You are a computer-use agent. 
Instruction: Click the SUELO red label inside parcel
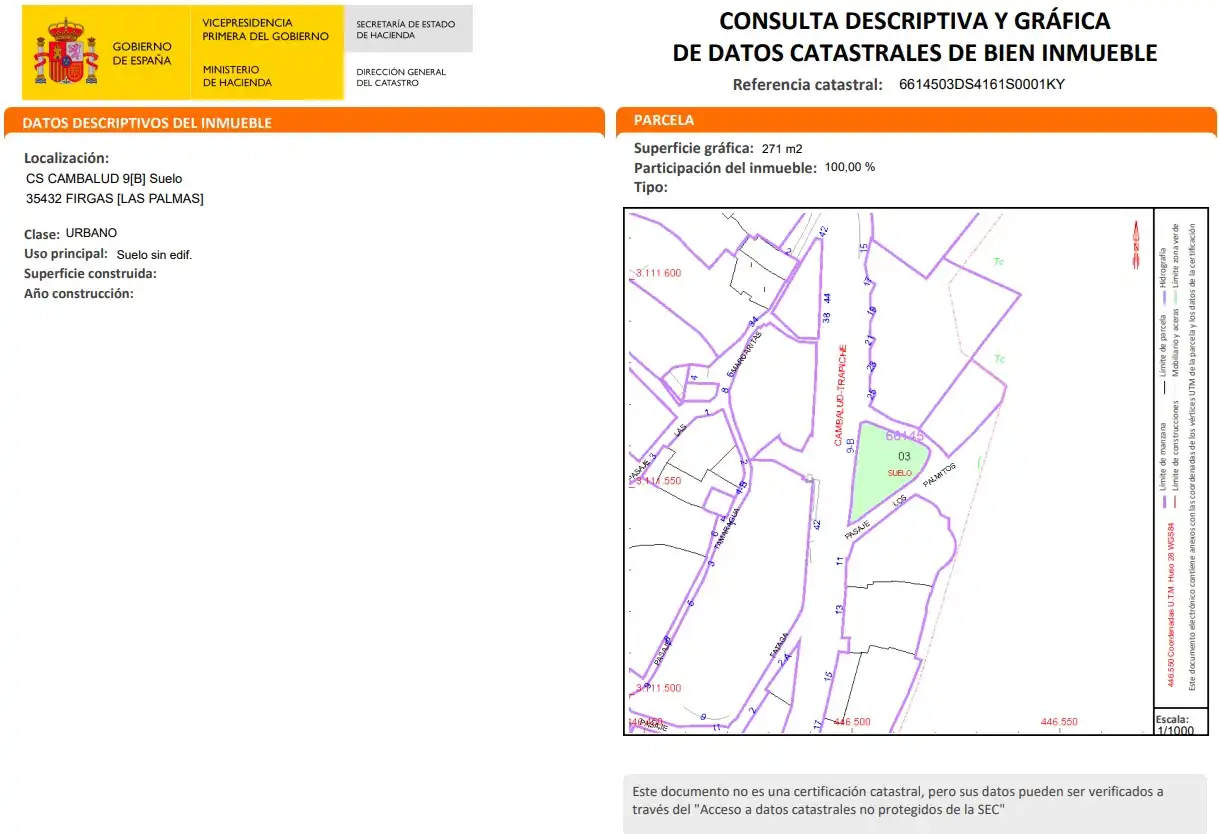tap(899, 472)
